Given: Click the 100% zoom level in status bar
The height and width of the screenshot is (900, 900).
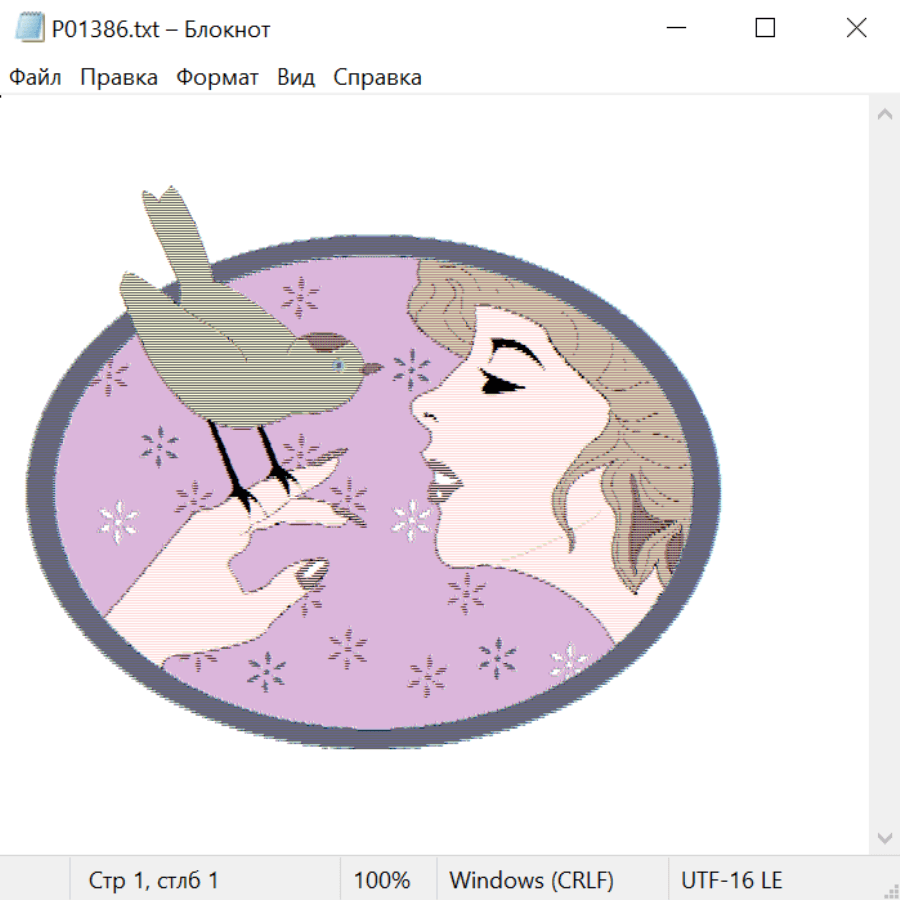Looking at the screenshot, I should 382,880.
